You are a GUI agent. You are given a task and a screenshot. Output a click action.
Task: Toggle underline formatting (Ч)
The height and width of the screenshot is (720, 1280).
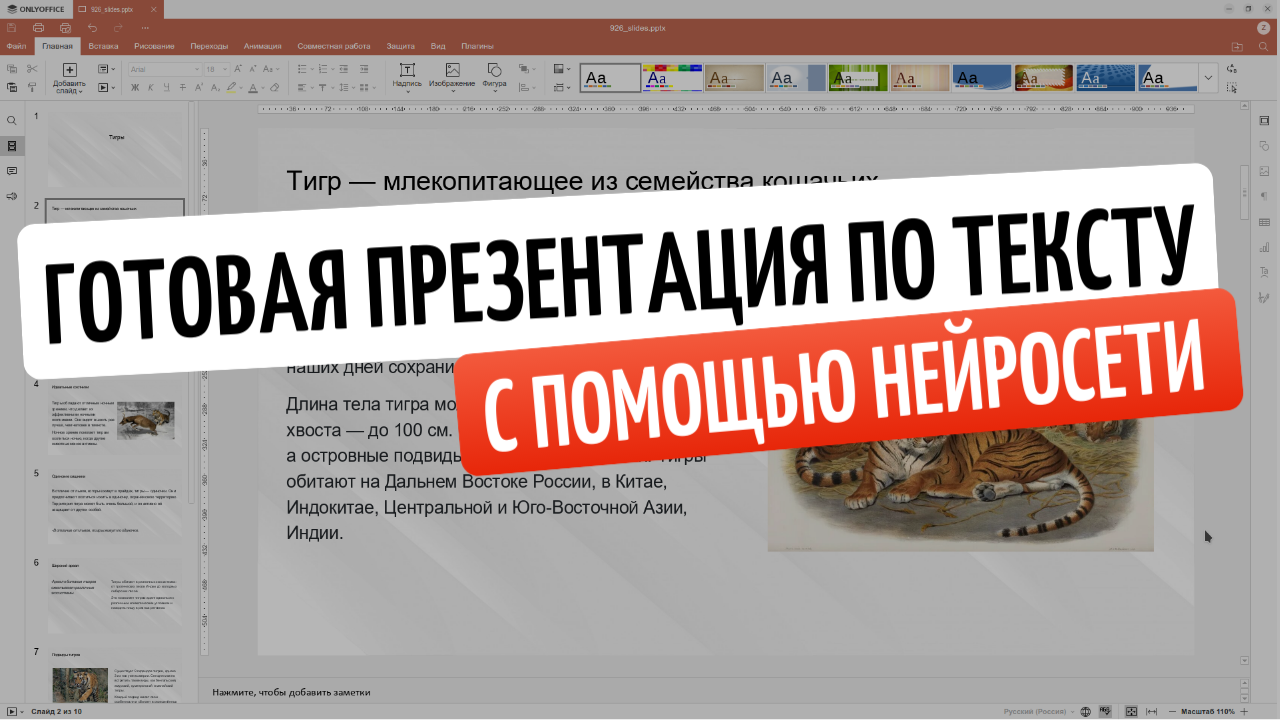point(167,88)
